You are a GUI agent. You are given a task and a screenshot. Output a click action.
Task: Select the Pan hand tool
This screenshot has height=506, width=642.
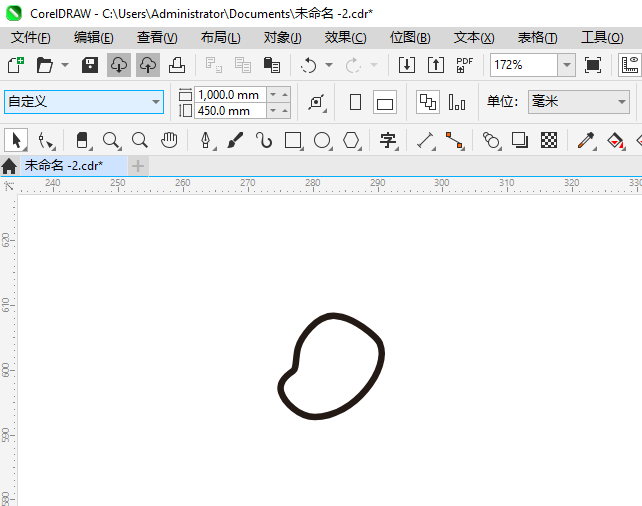[x=169, y=140]
